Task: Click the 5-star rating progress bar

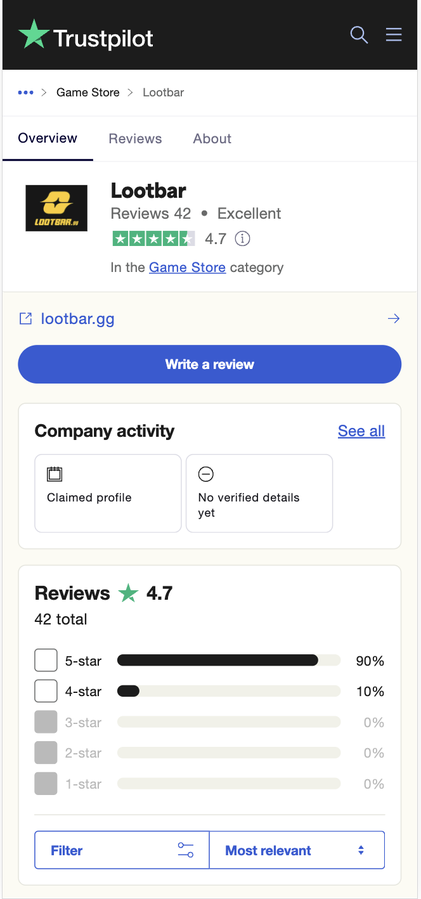Action: 229,660
